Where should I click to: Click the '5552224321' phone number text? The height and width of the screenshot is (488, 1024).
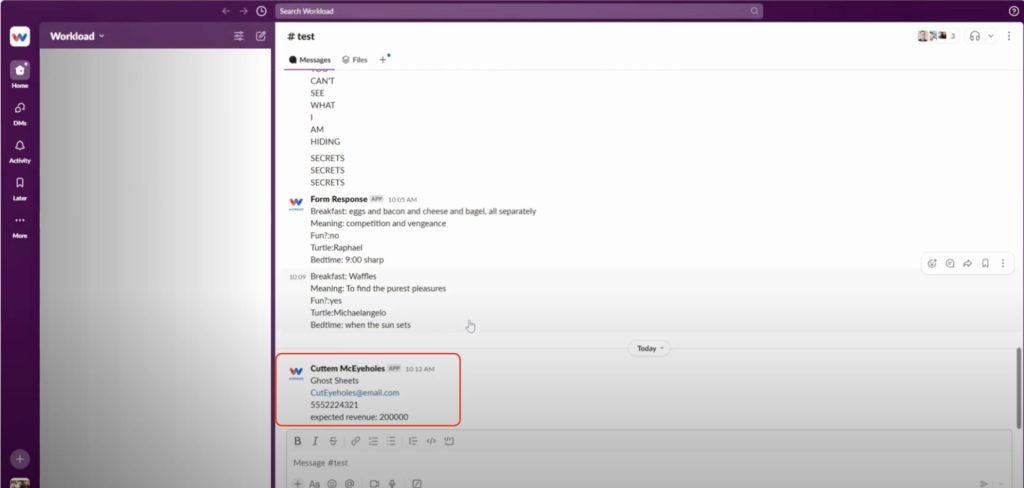click(x=334, y=405)
